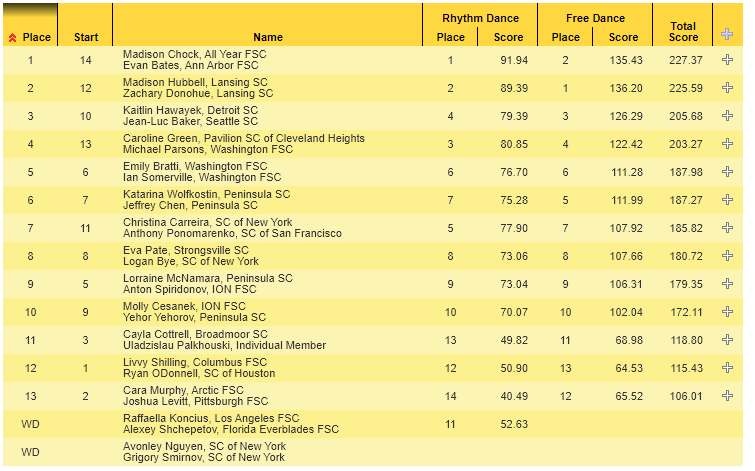755x471 pixels.
Task: Expand details for Emily Bratti row
Action: (x=727, y=171)
